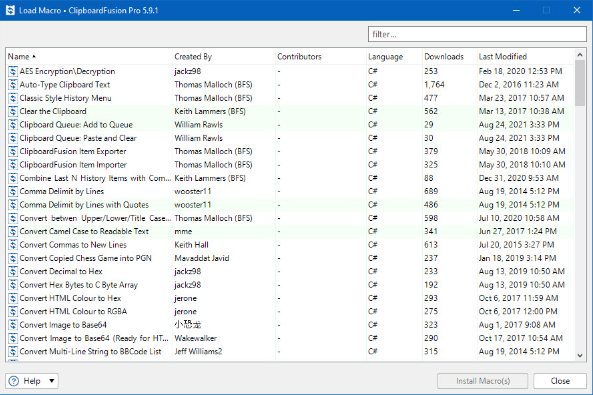Click into the filter text field

[477, 34]
